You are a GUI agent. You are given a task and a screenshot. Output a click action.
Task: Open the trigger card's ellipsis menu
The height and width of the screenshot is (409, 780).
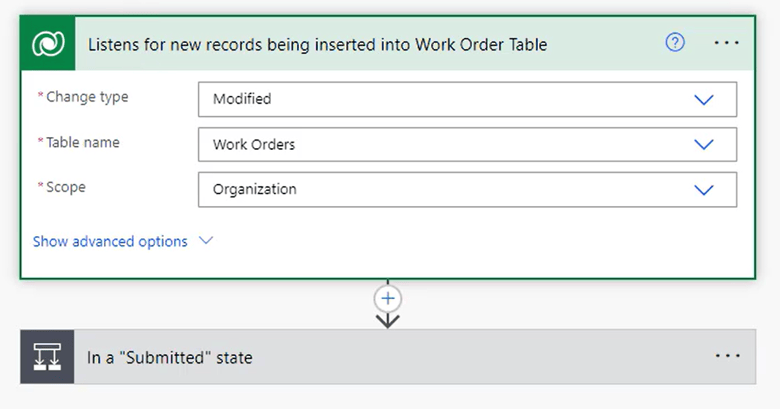click(727, 43)
